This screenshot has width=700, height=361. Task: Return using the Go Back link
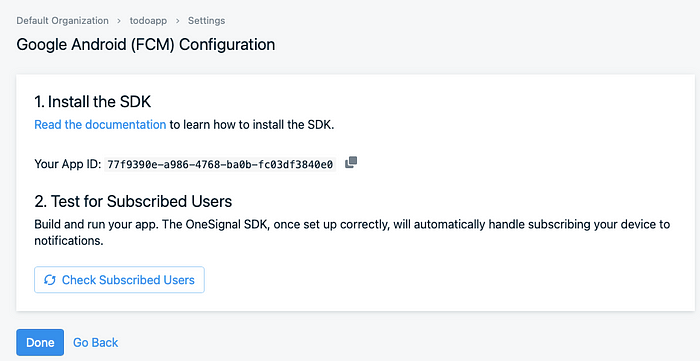click(x=96, y=342)
